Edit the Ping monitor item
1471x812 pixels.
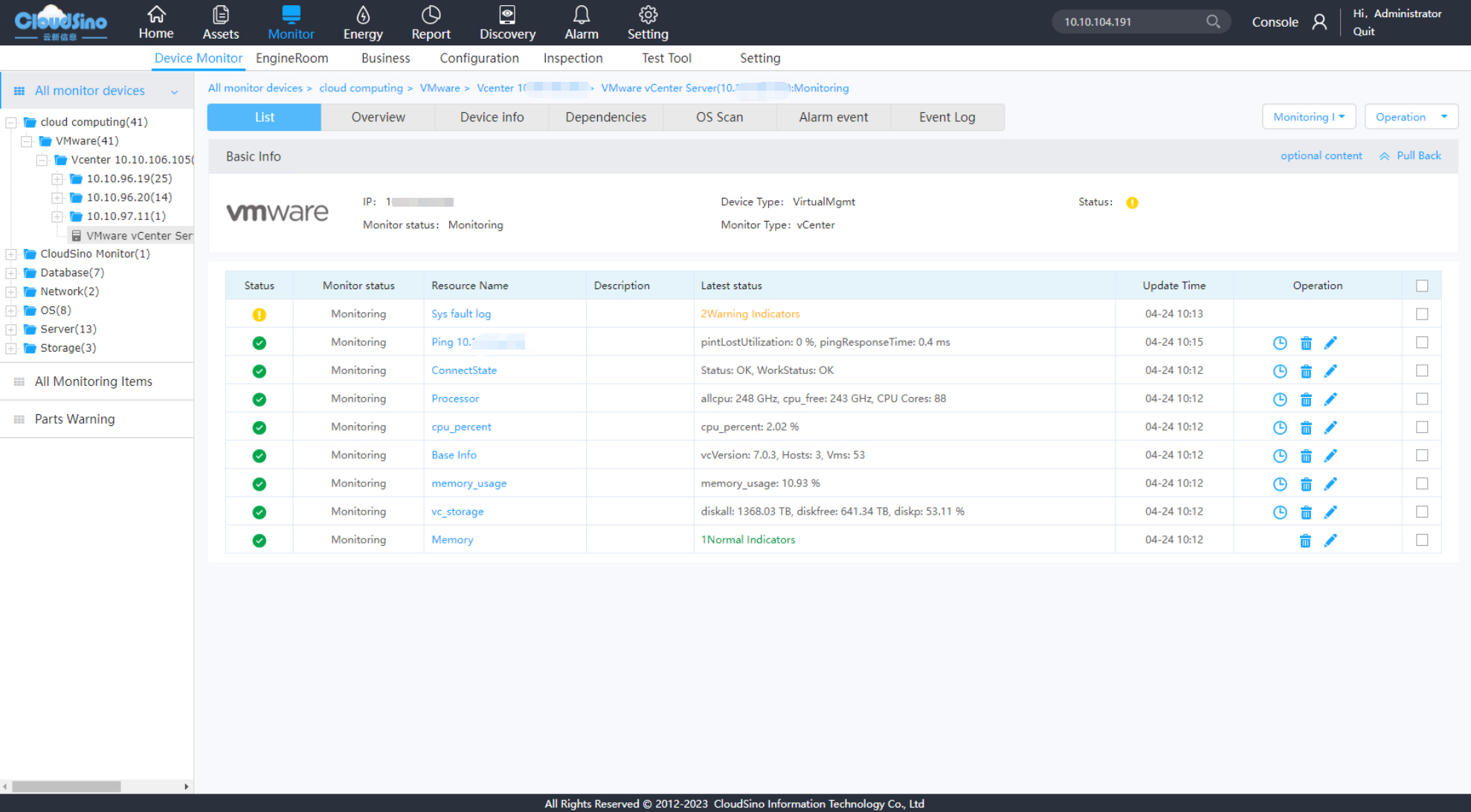click(x=1330, y=343)
